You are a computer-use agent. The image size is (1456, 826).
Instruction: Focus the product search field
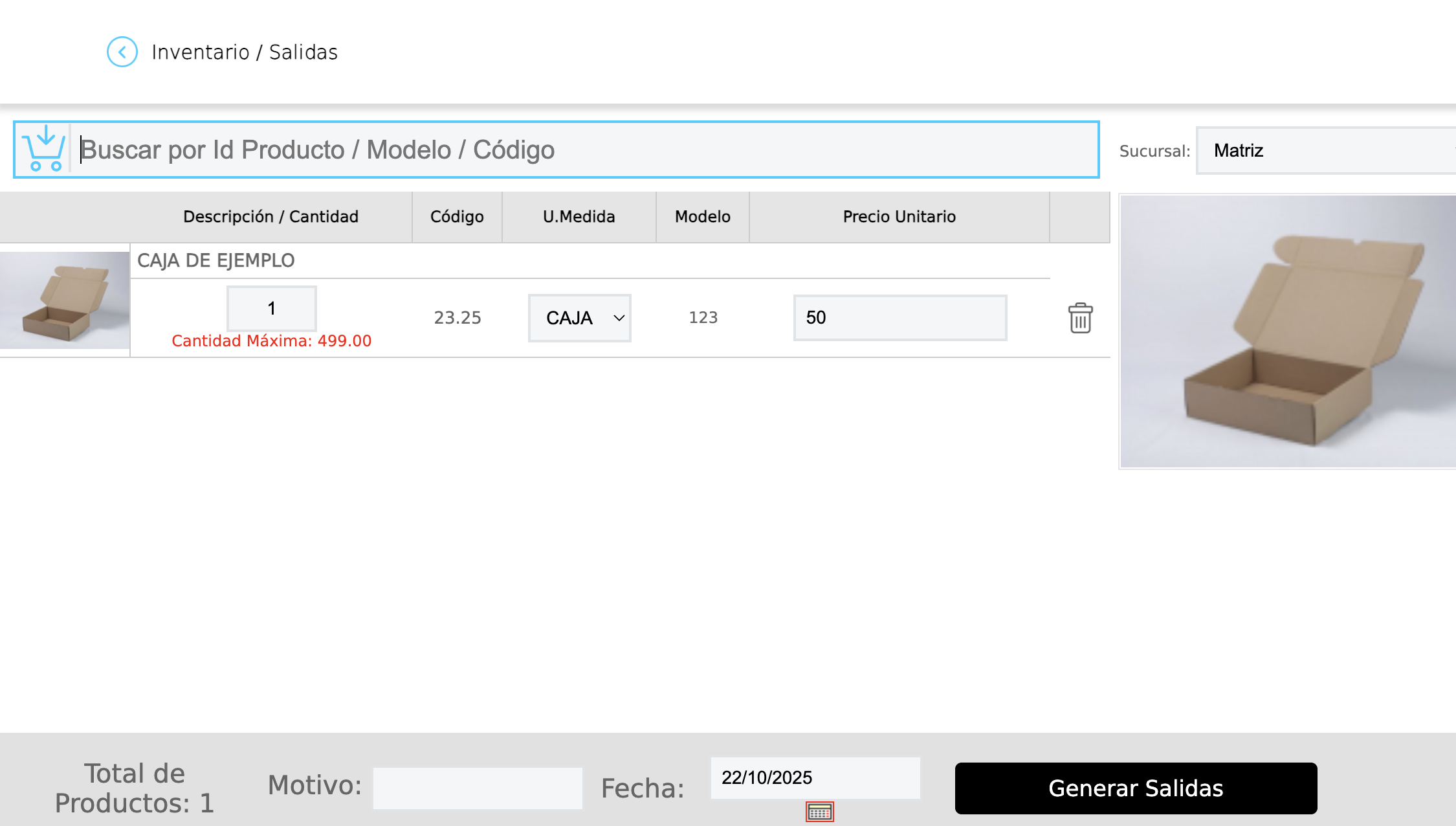point(582,150)
